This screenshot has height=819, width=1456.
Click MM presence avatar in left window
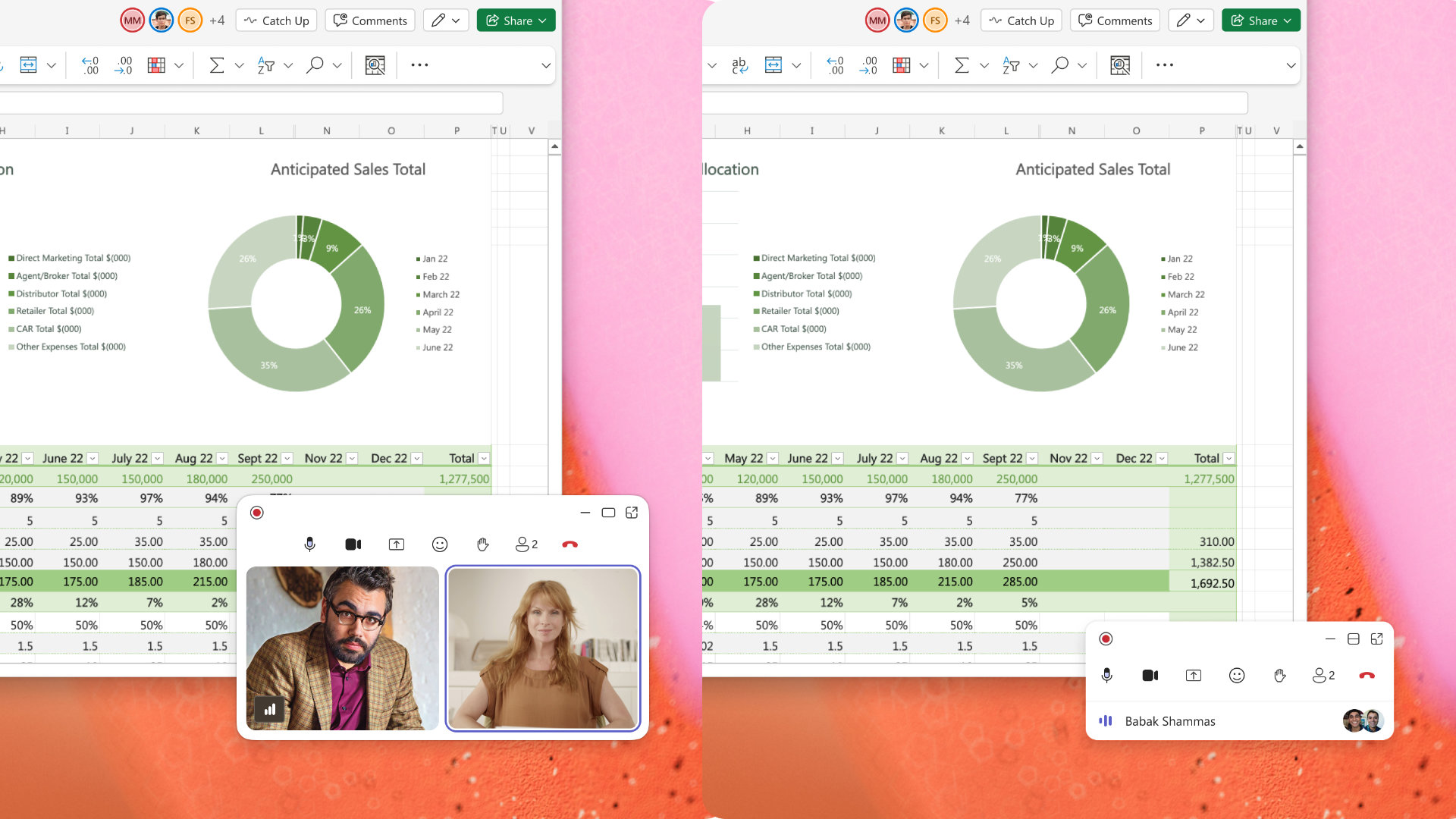pyautogui.click(x=133, y=20)
